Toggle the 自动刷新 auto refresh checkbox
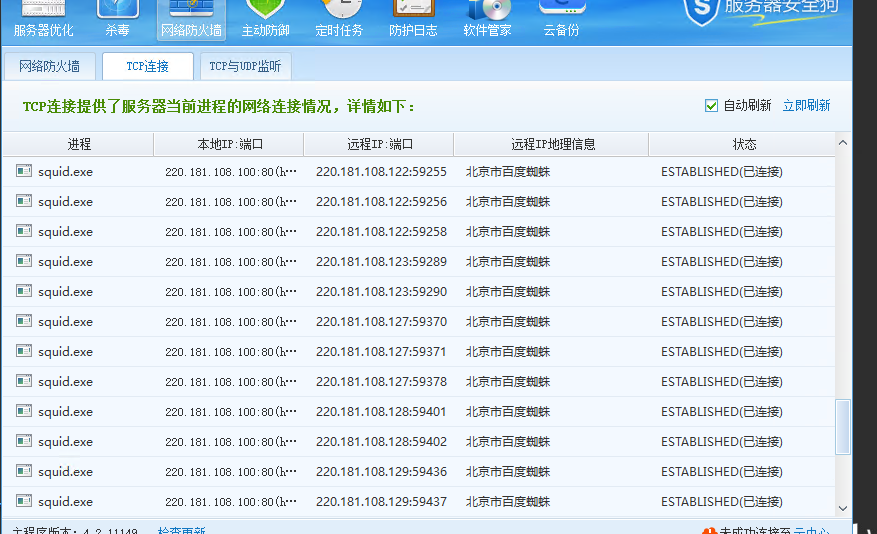This screenshot has height=534, width=877. [711, 106]
